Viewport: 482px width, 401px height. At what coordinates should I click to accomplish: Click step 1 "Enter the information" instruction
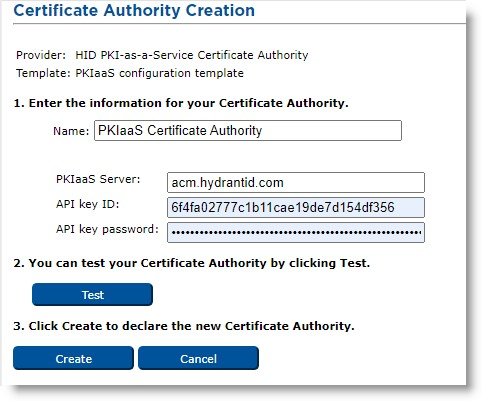click(x=181, y=103)
